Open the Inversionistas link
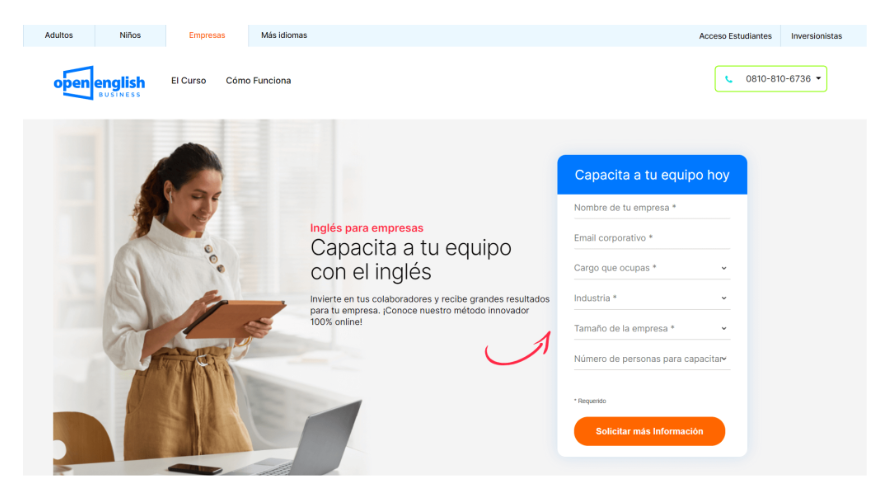The image size is (890, 500). point(816,36)
